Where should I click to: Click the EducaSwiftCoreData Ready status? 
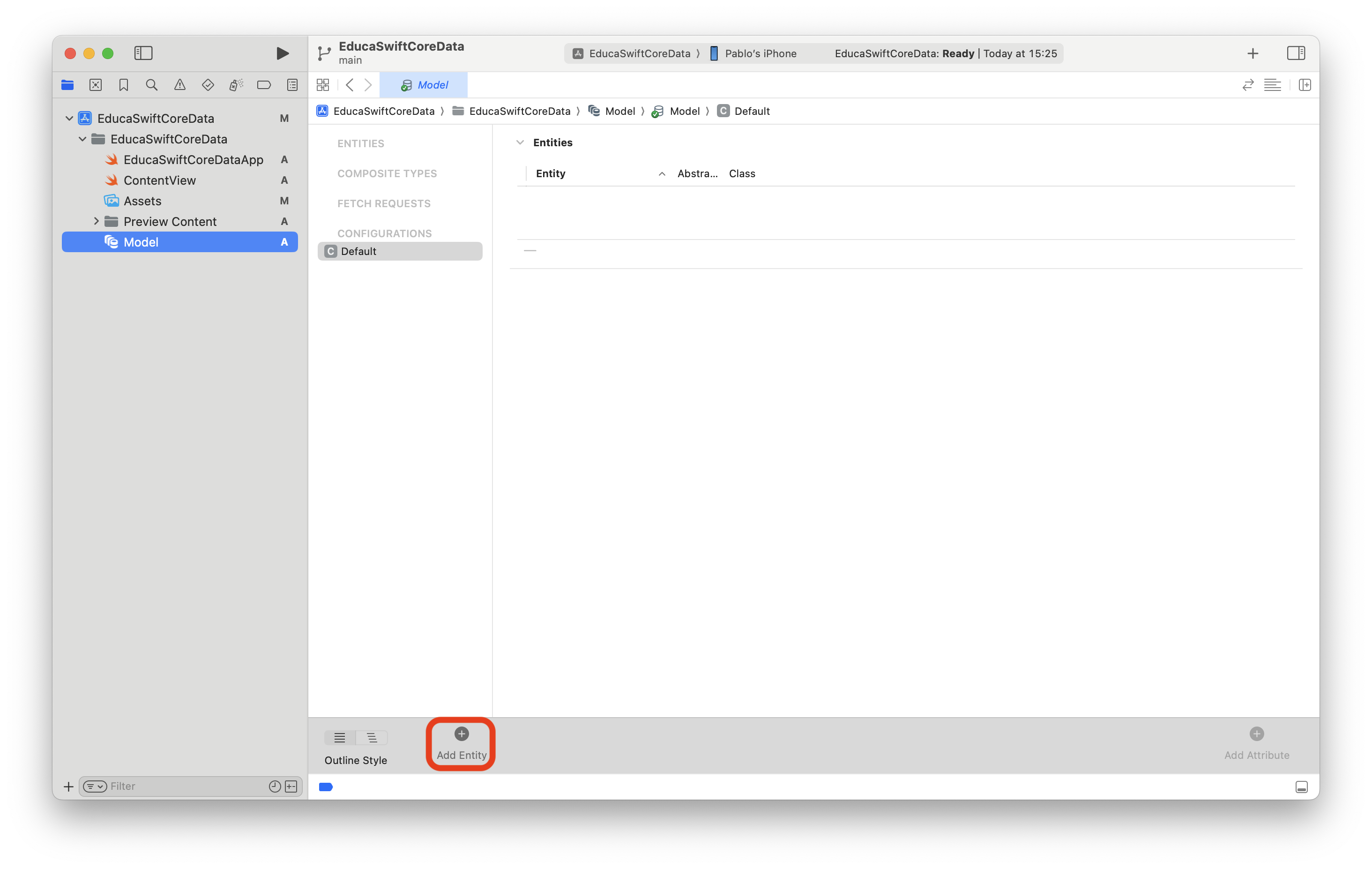tap(945, 53)
